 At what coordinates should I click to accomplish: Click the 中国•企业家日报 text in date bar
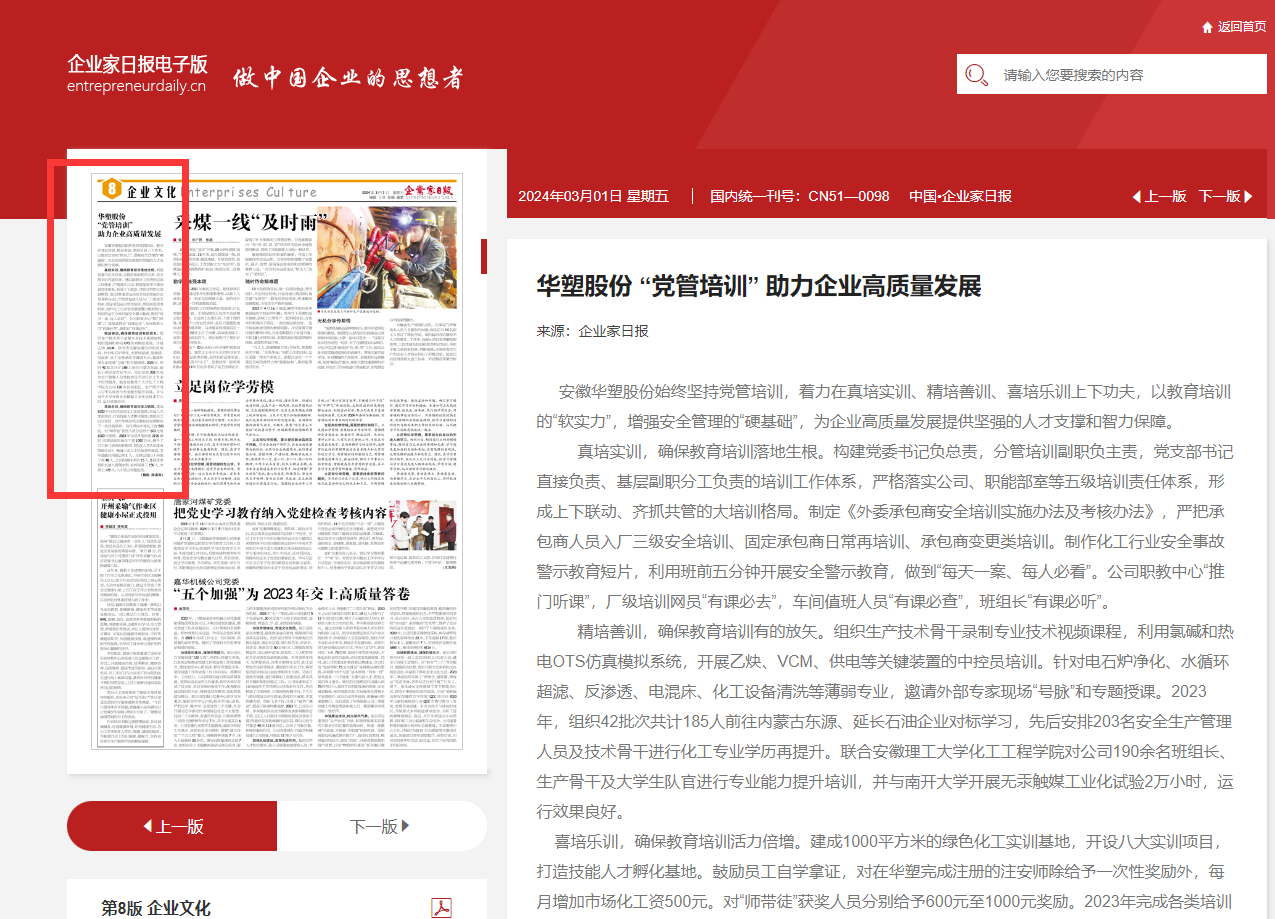tap(959, 196)
